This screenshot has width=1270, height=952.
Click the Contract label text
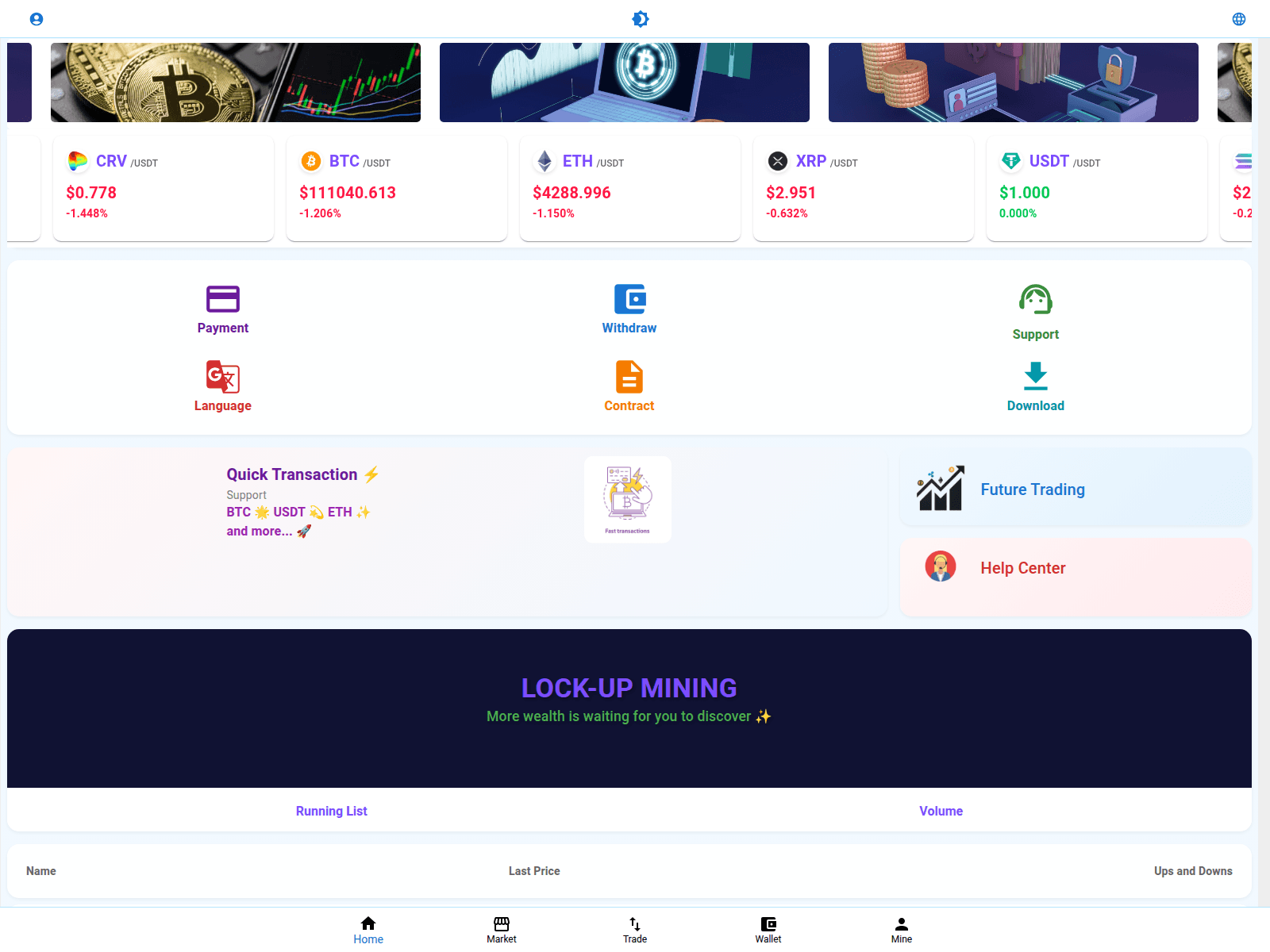pyautogui.click(x=629, y=405)
